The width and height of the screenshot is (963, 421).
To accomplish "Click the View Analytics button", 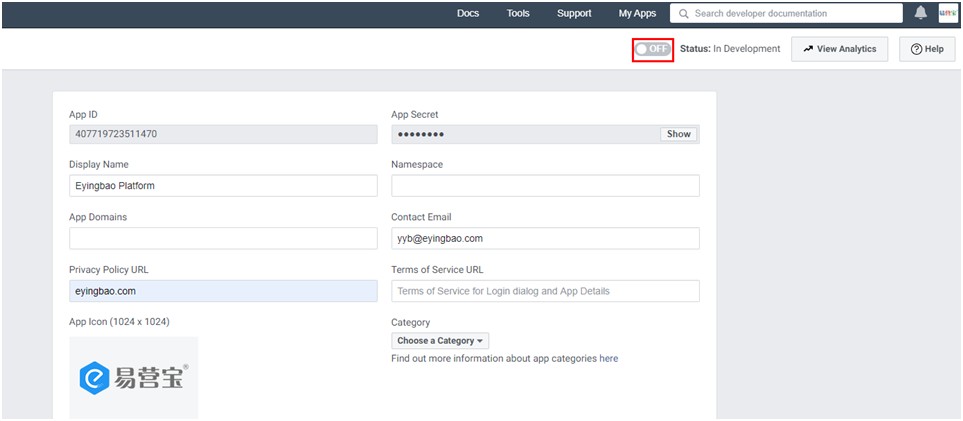I will tap(840, 49).
